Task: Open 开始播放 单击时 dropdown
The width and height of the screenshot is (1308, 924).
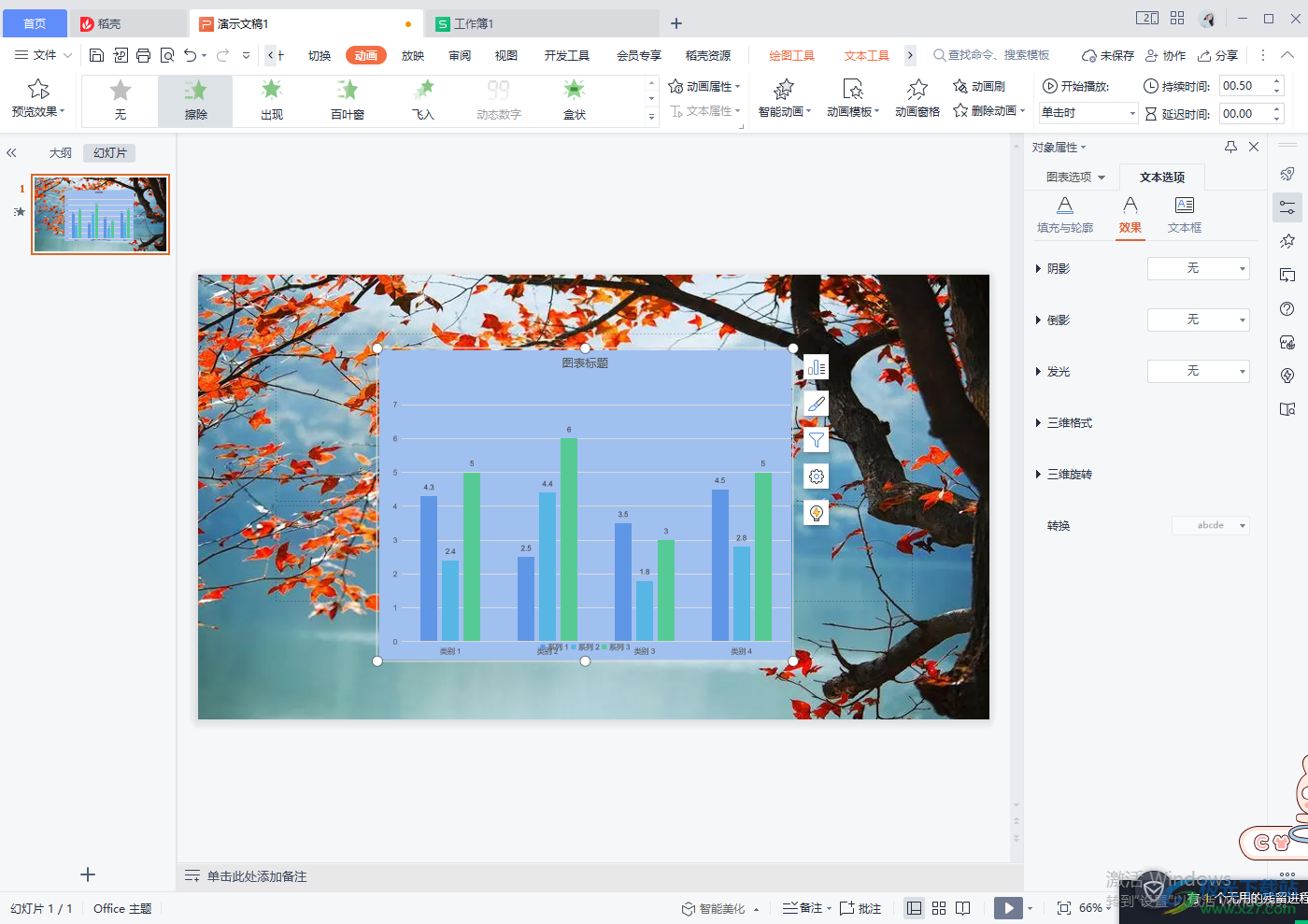Action: click(1088, 113)
